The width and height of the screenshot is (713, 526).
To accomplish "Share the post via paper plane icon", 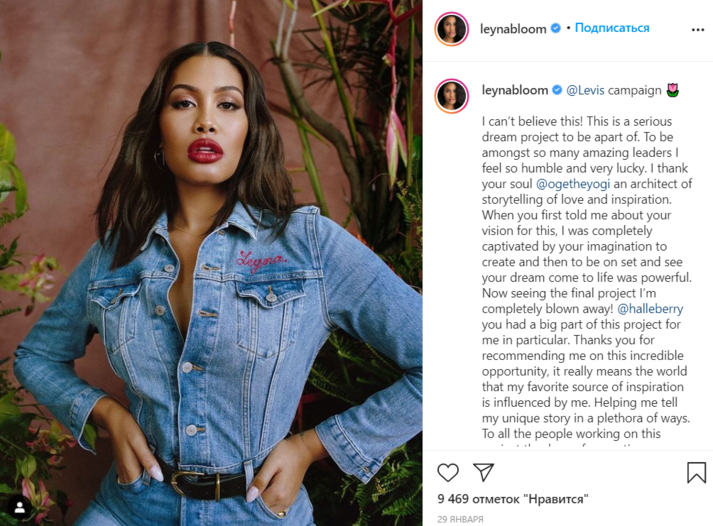I will (483, 472).
